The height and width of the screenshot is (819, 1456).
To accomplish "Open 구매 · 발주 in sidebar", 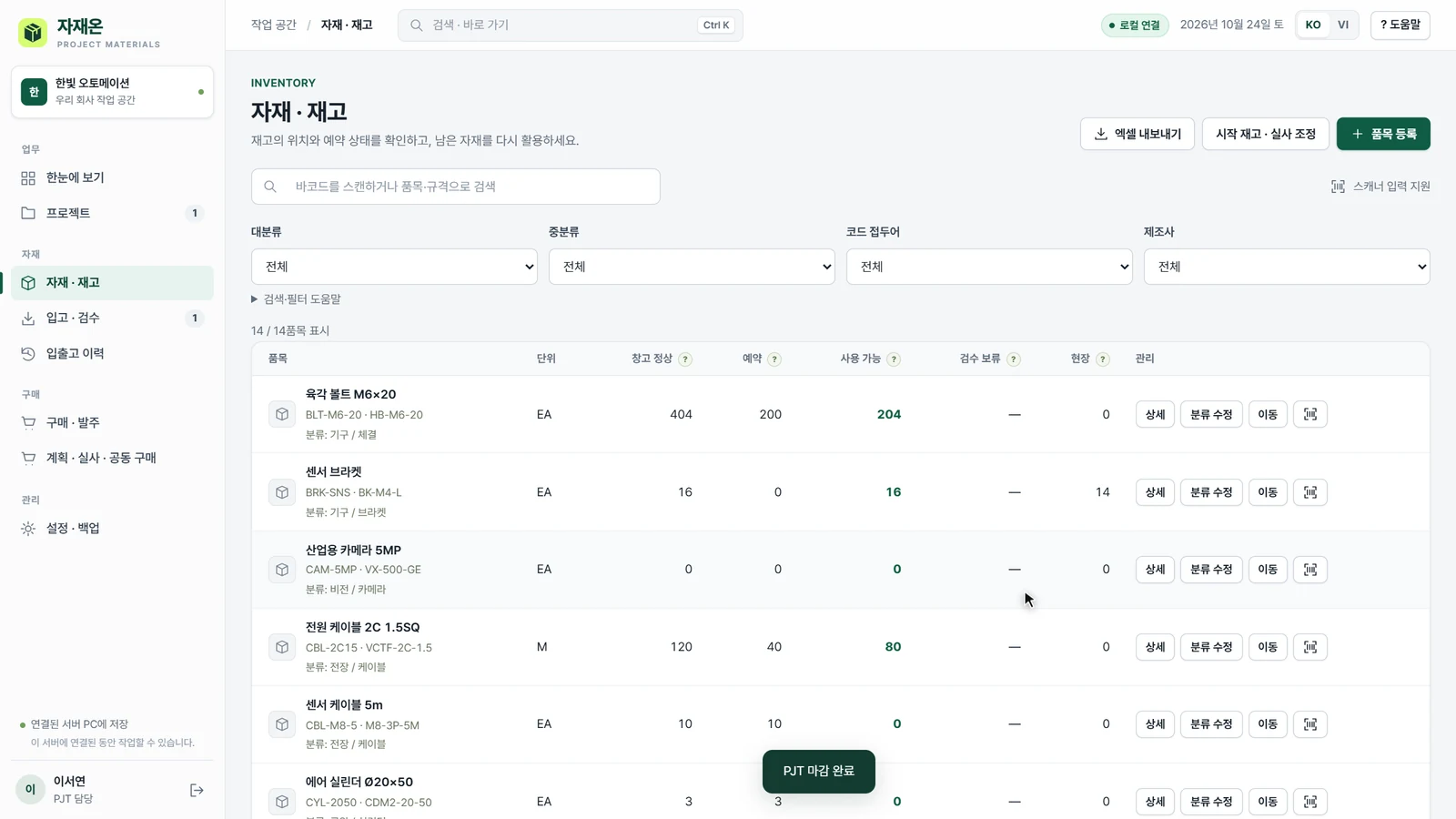I will [x=112, y=422].
